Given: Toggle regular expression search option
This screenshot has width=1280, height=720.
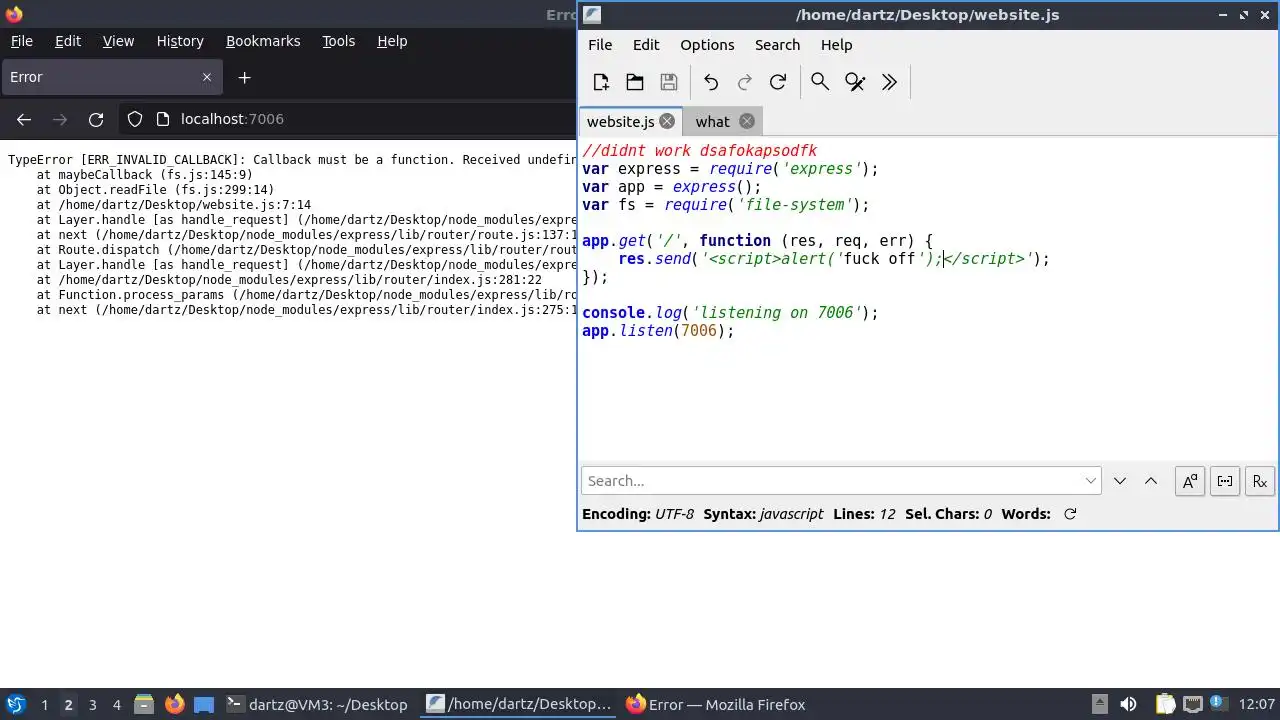Looking at the screenshot, I should point(1260,481).
